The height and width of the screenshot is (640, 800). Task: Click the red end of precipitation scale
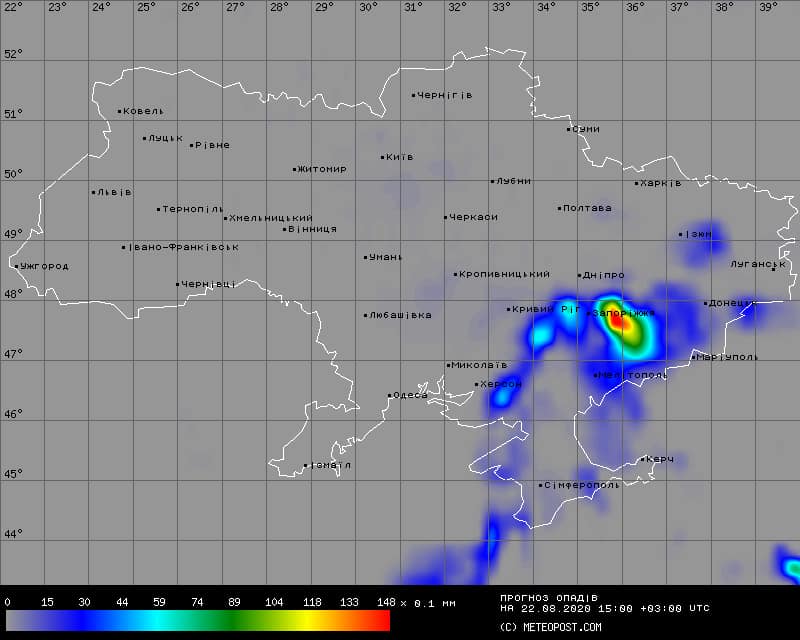380,621
